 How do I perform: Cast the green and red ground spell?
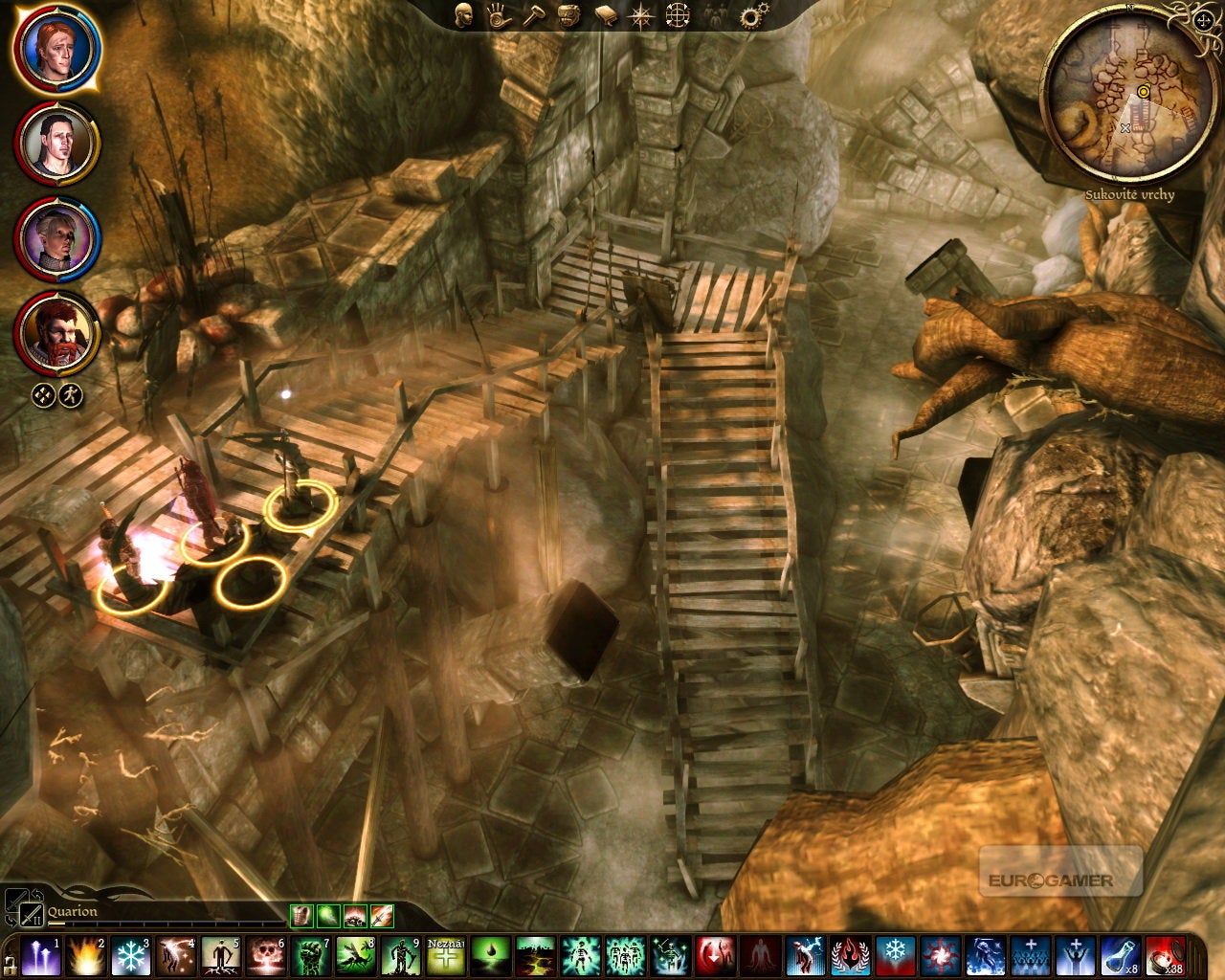536,956
